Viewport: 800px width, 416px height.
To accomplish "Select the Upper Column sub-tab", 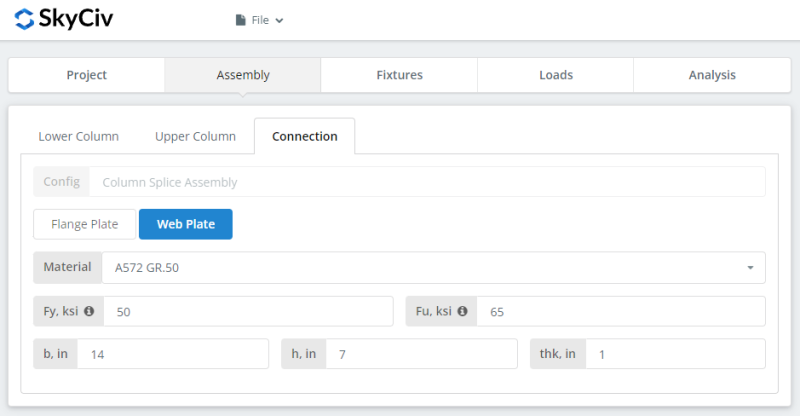I will click(x=195, y=136).
